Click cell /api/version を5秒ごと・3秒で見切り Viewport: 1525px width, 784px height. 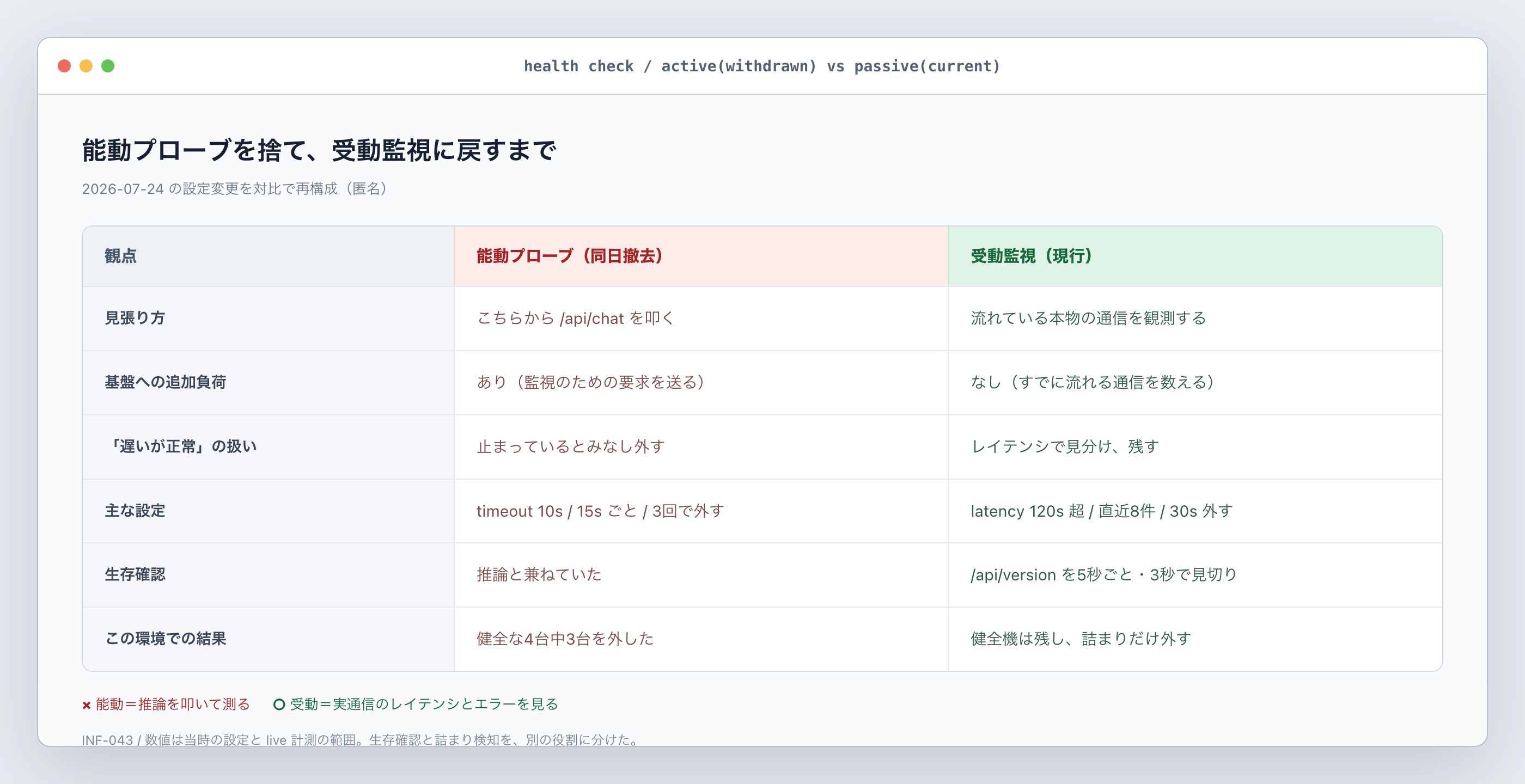1195,574
